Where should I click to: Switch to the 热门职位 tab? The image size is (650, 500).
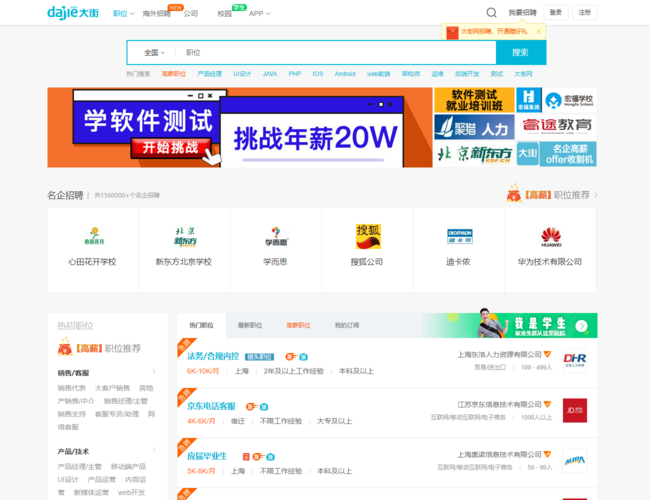pyautogui.click(x=201, y=325)
